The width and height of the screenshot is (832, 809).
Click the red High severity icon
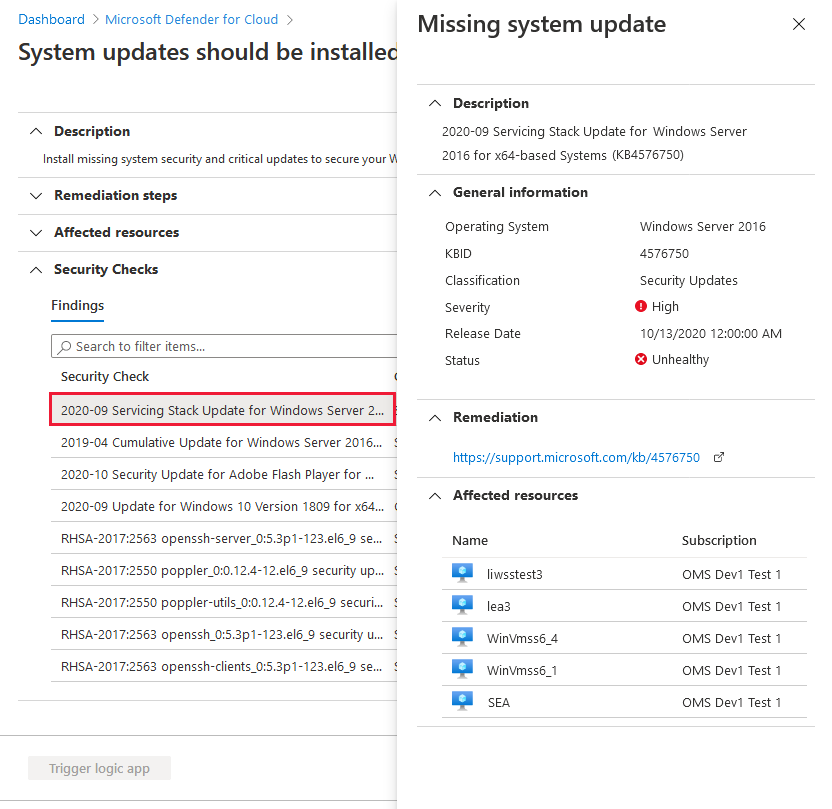click(640, 306)
